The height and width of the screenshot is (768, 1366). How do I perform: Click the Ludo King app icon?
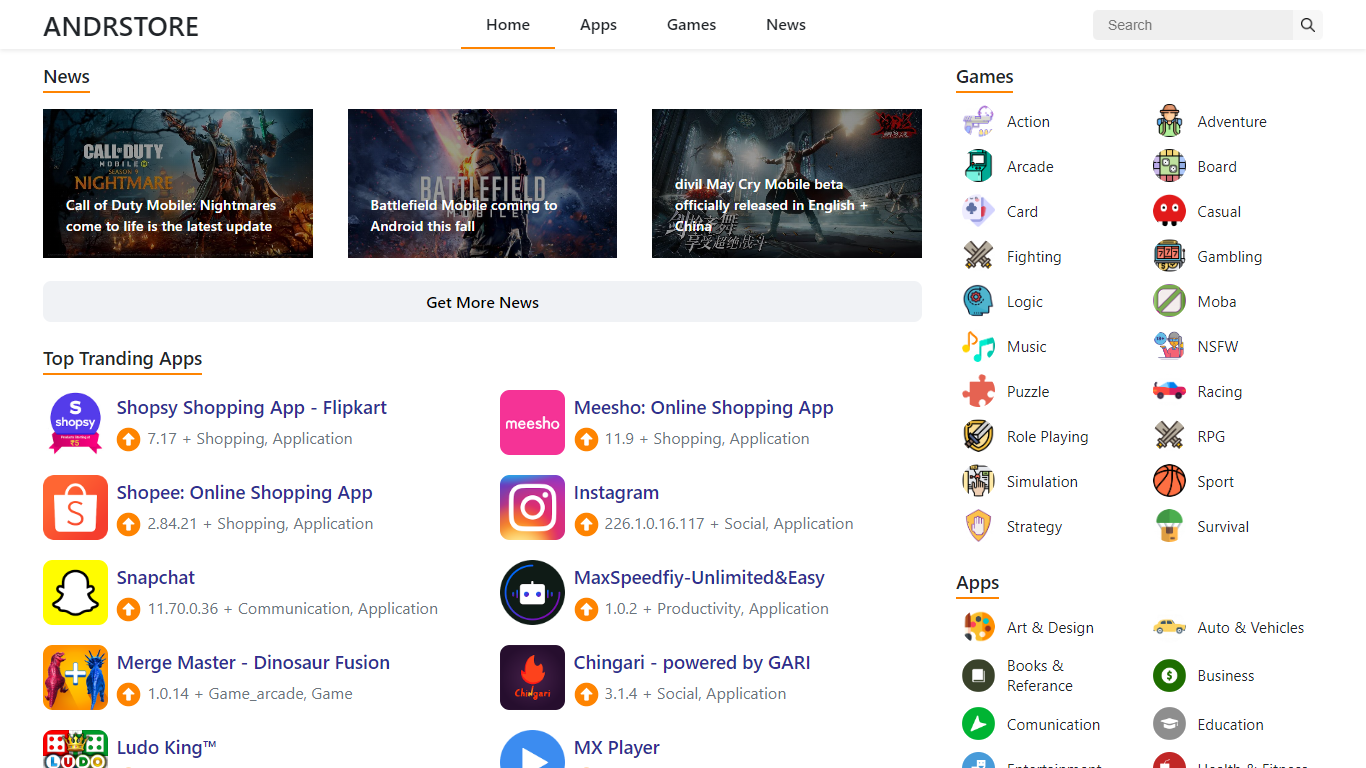[x=76, y=749]
